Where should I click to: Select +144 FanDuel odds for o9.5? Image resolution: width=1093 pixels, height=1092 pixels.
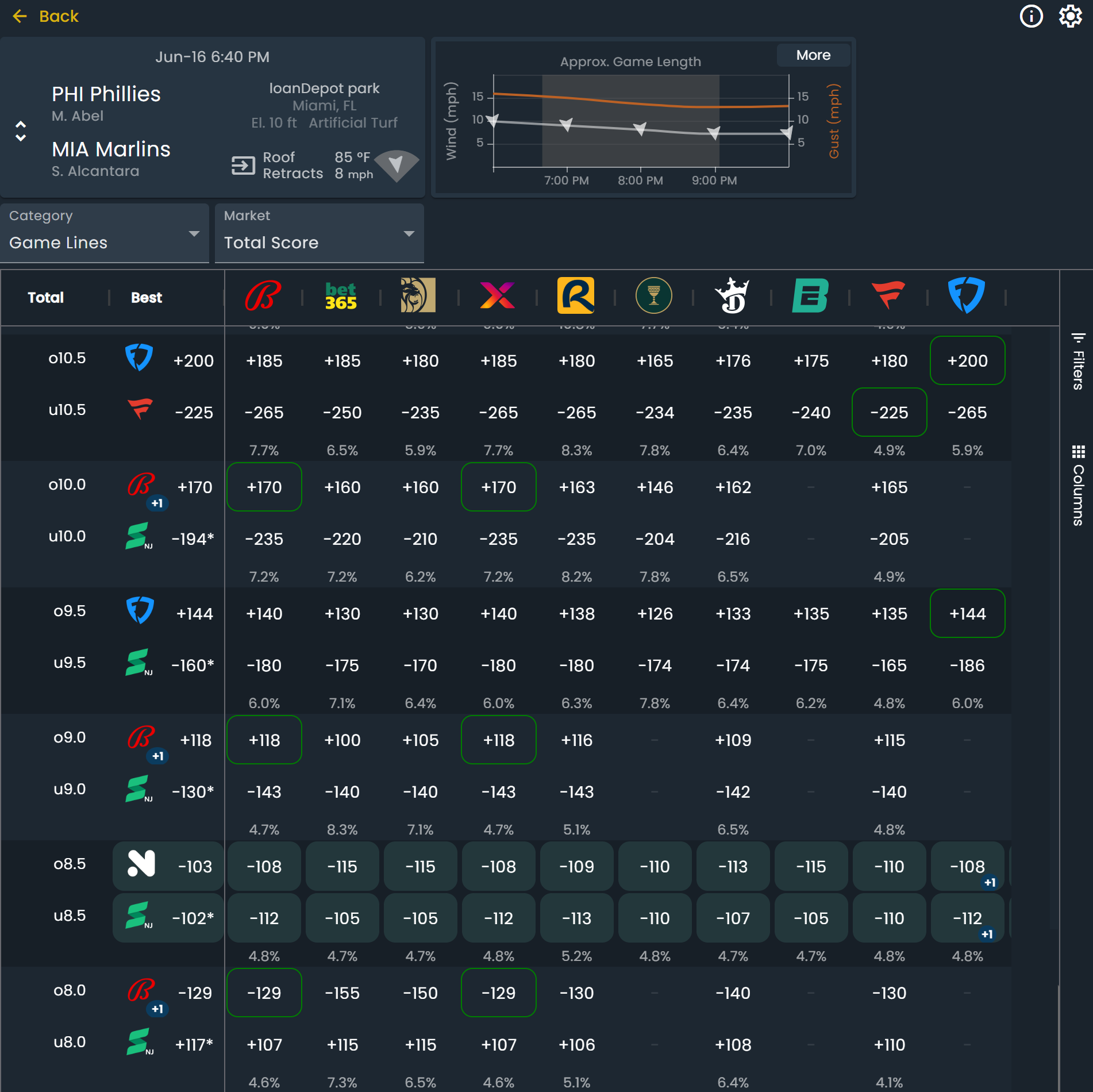pyautogui.click(x=967, y=614)
